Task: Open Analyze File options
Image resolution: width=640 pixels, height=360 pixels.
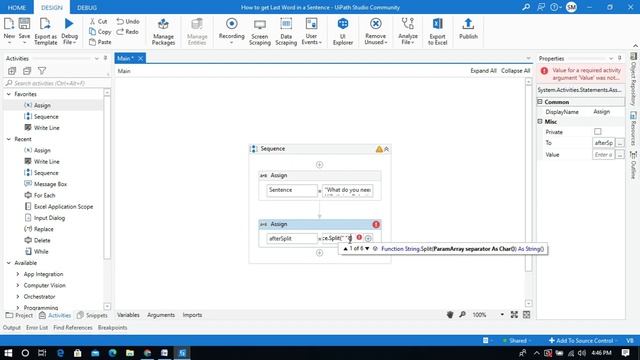Action: click(x=407, y=31)
